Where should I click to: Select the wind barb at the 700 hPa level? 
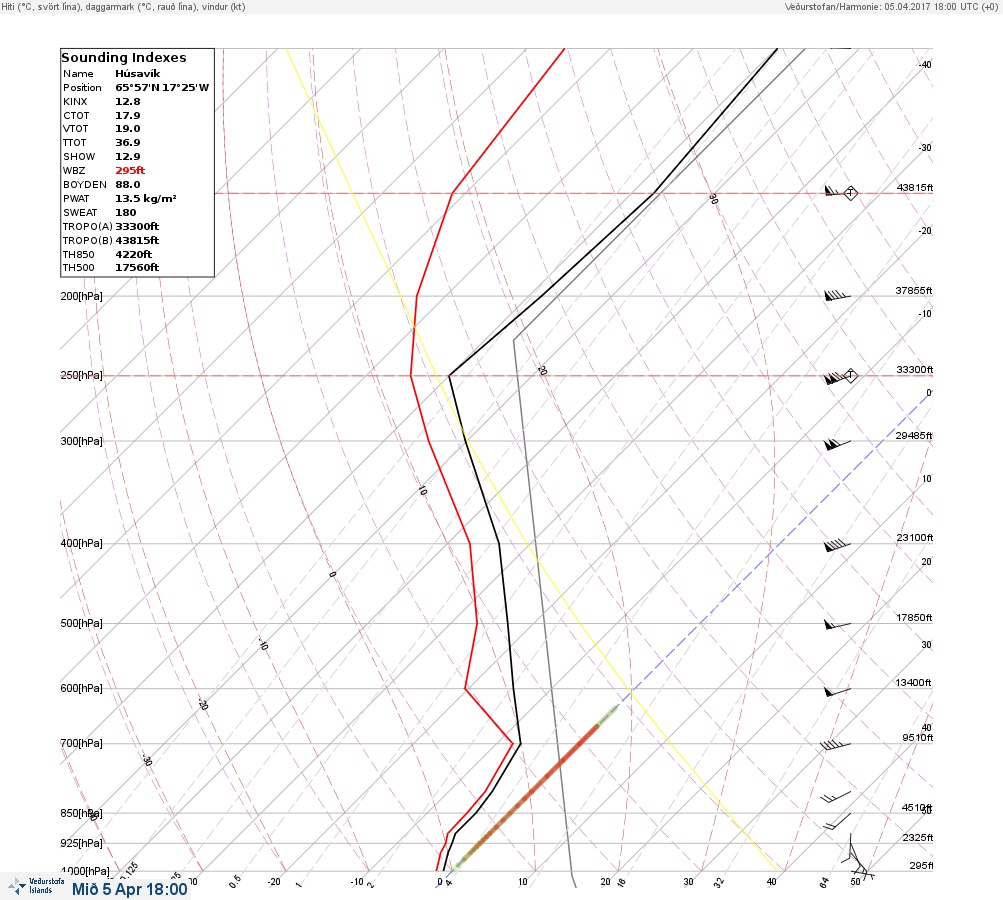pyautogui.click(x=835, y=745)
